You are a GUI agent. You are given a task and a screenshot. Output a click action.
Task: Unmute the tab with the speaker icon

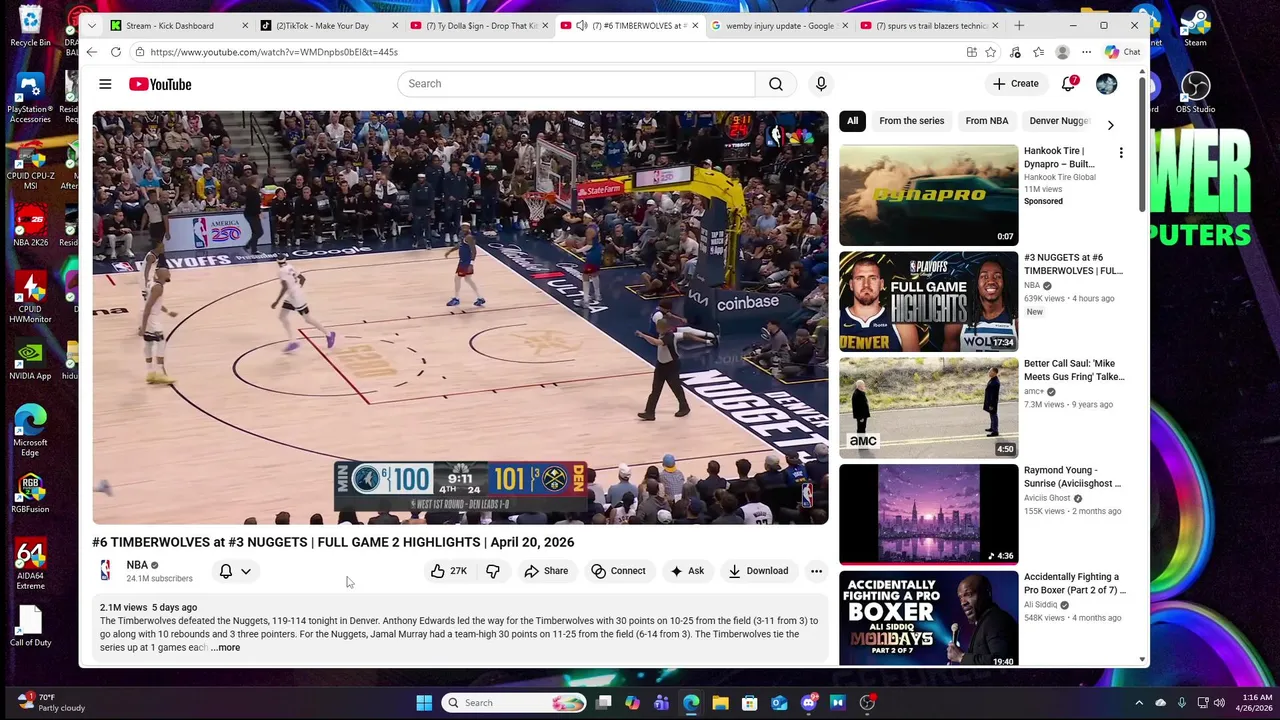tap(581, 25)
